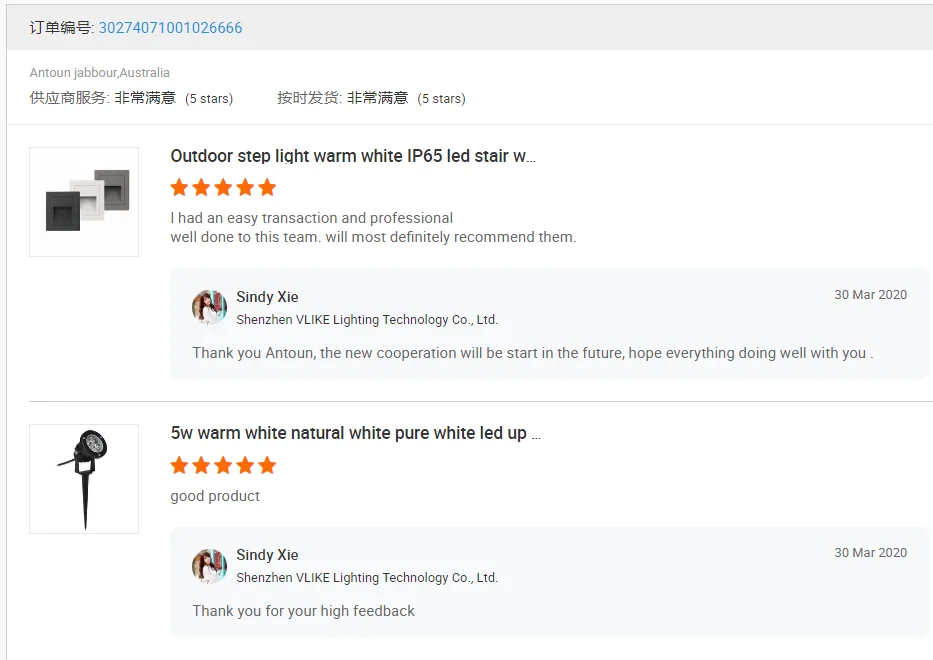Click Sindy Xie name in first reply
The height and width of the screenshot is (660, 933).
[x=267, y=297]
